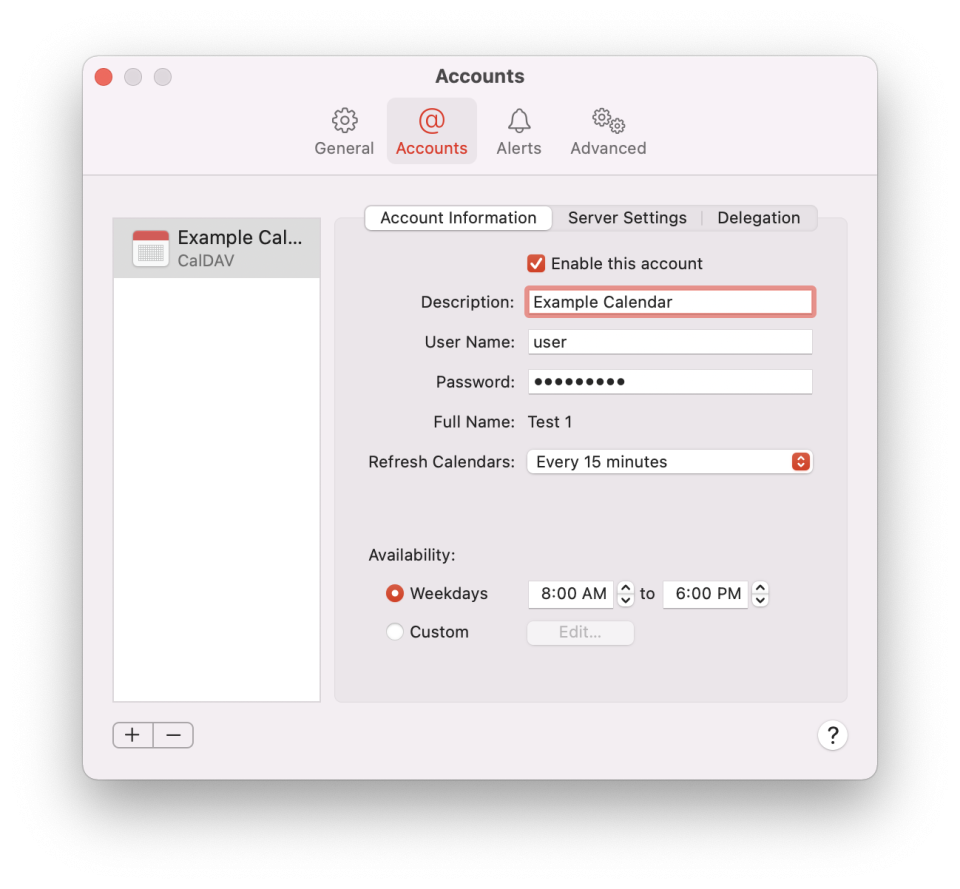Screen dimensions: 960x889
Task: Click the Edit button for custom availability
Action: pyautogui.click(x=580, y=632)
